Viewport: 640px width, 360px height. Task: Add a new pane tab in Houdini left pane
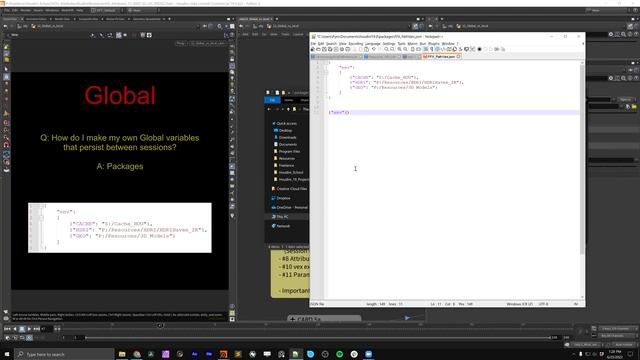169,19
